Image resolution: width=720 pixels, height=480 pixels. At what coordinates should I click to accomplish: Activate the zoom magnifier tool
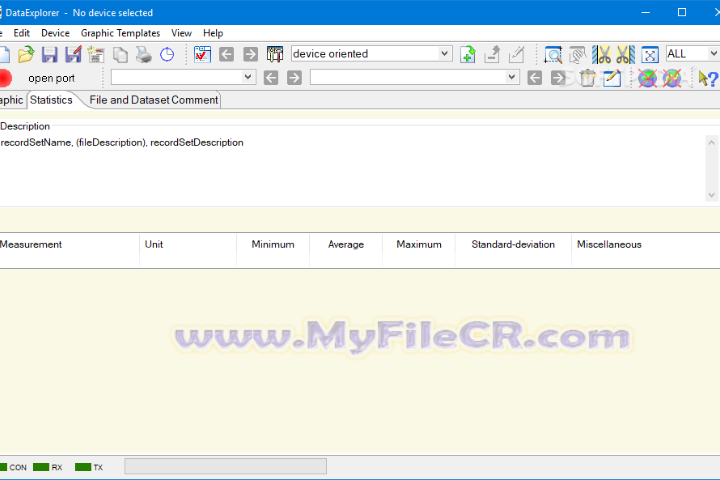coord(553,54)
